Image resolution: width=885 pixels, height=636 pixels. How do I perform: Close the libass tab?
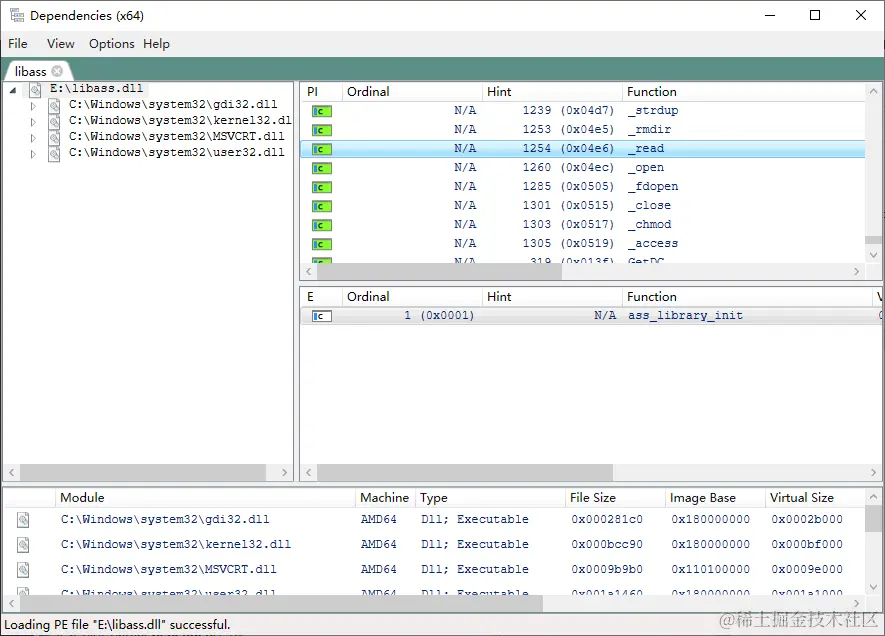[x=55, y=71]
